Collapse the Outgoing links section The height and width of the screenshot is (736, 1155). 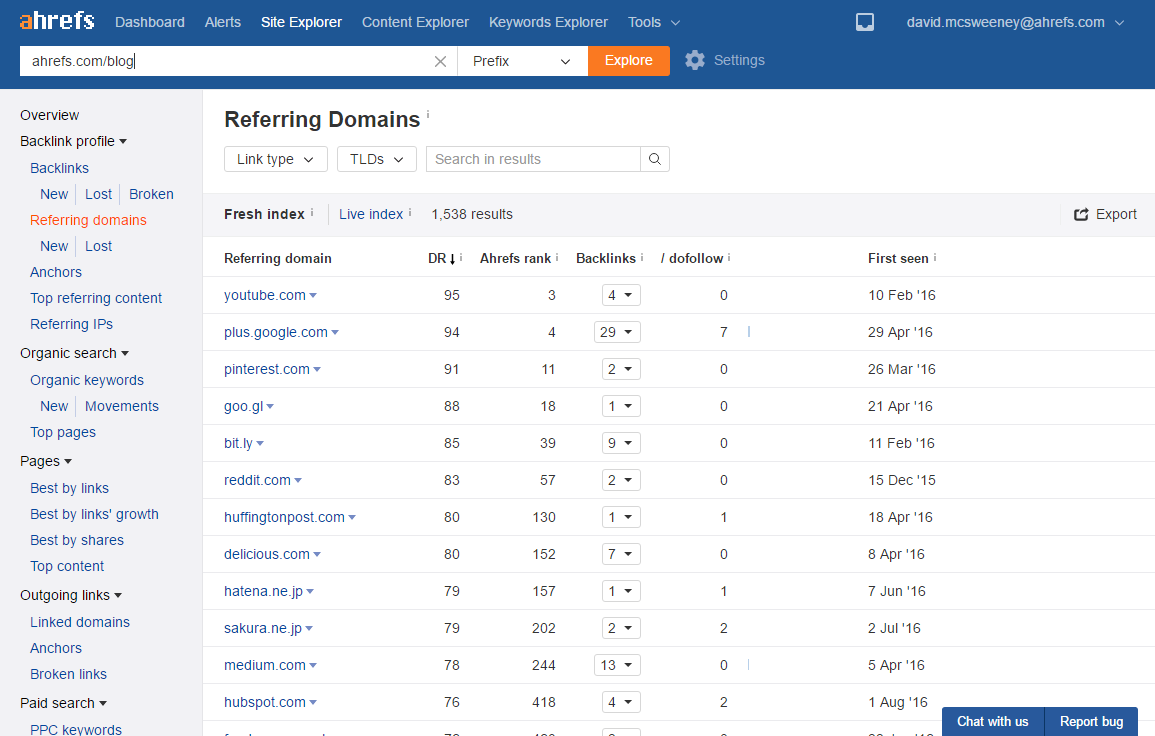pyautogui.click(x=71, y=595)
